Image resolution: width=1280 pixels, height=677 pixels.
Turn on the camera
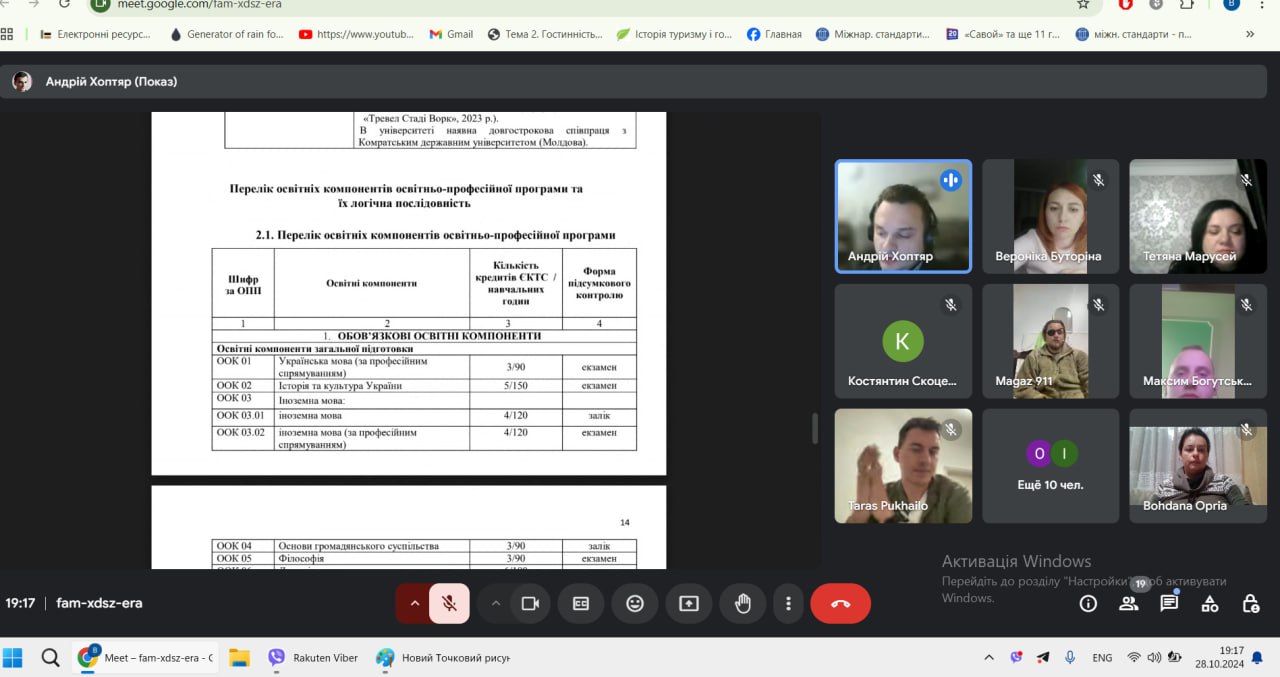click(x=530, y=604)
